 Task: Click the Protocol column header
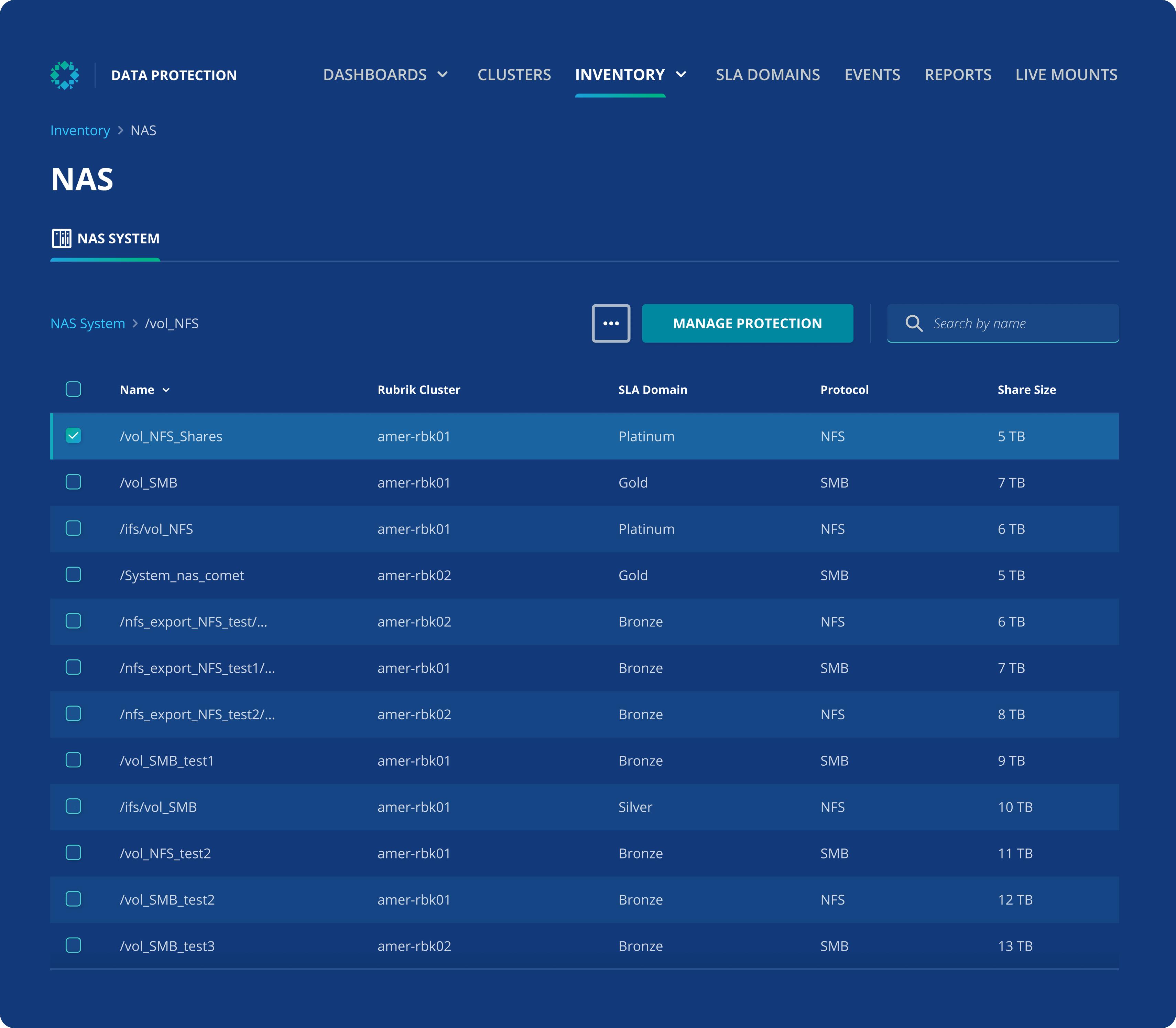point(845,390)
